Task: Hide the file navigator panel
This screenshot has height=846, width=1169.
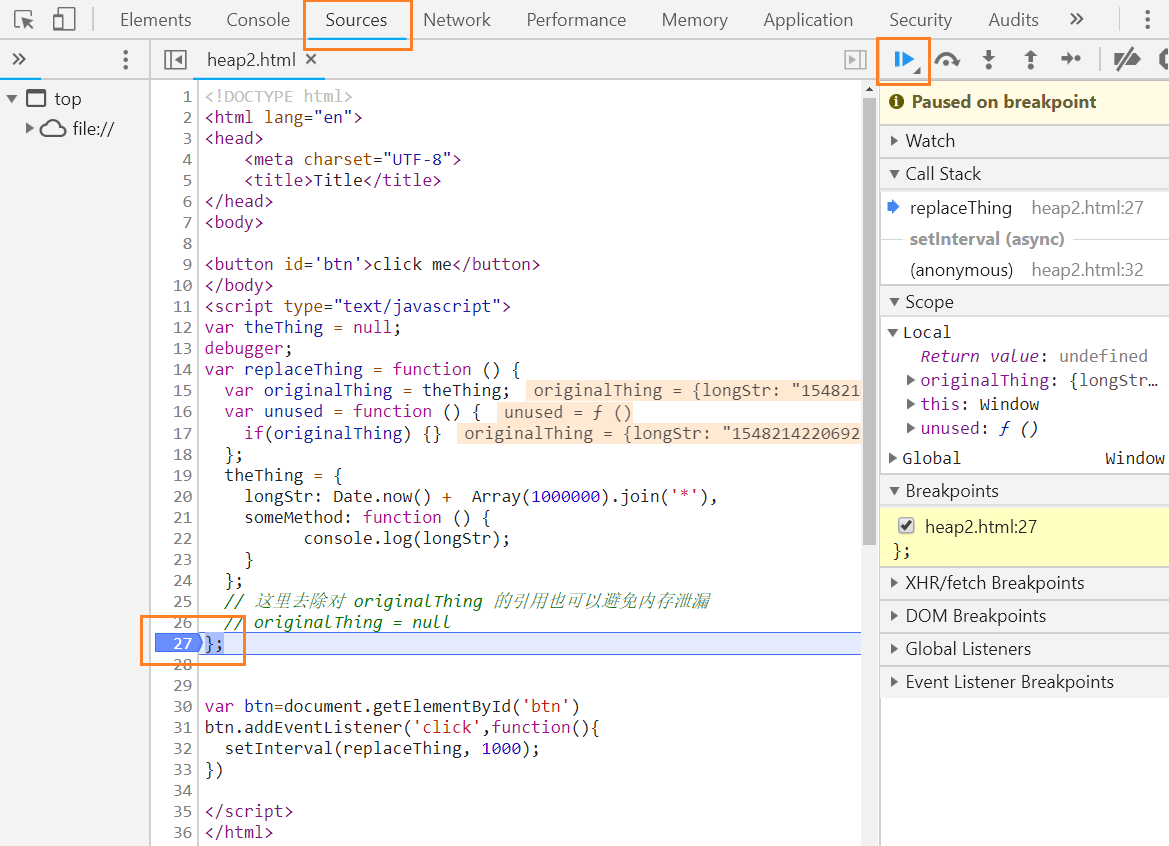Action: [175, 60]
